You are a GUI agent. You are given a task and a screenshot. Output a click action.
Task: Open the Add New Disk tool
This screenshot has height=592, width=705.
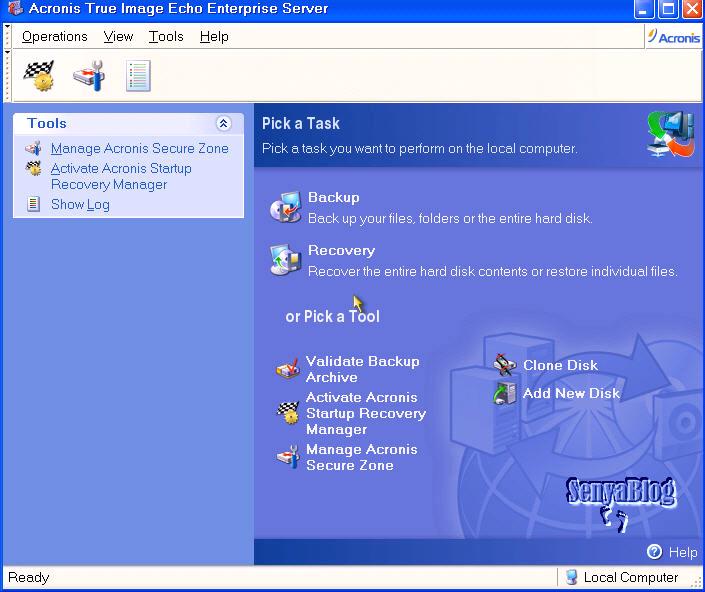571,393
